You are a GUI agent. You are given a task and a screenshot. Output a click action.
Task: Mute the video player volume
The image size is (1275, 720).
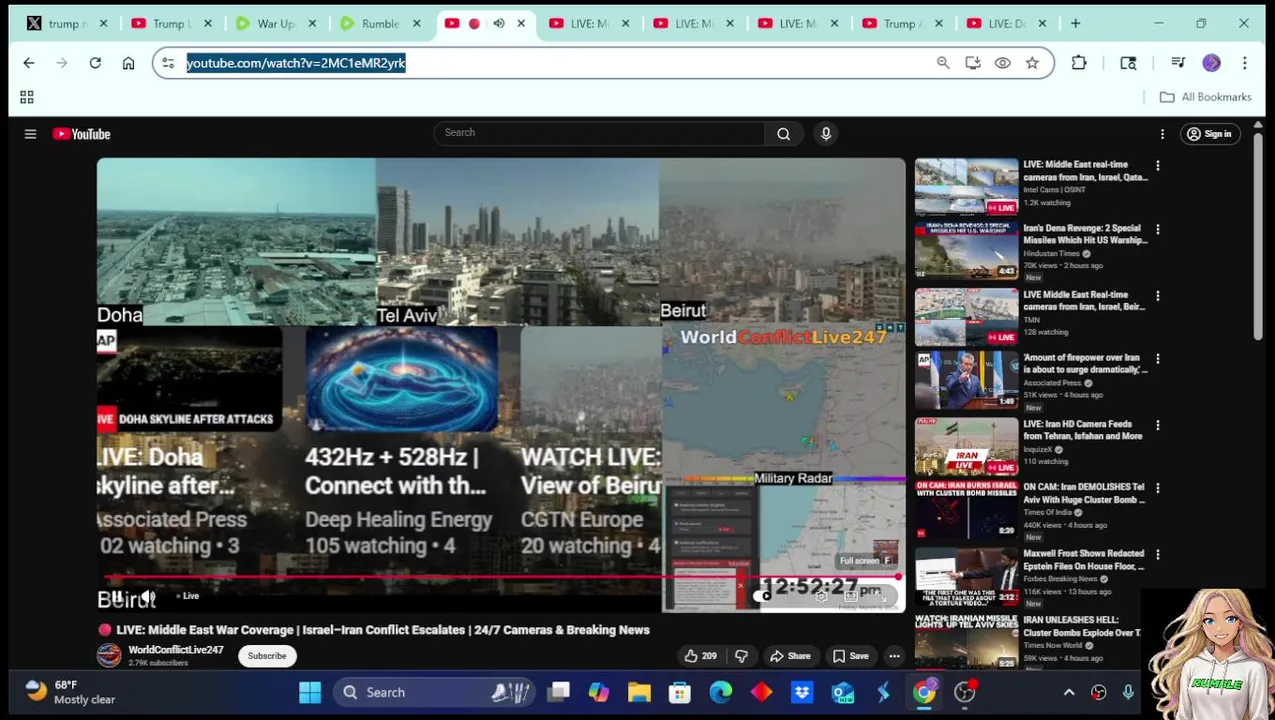tap(148, 597)
